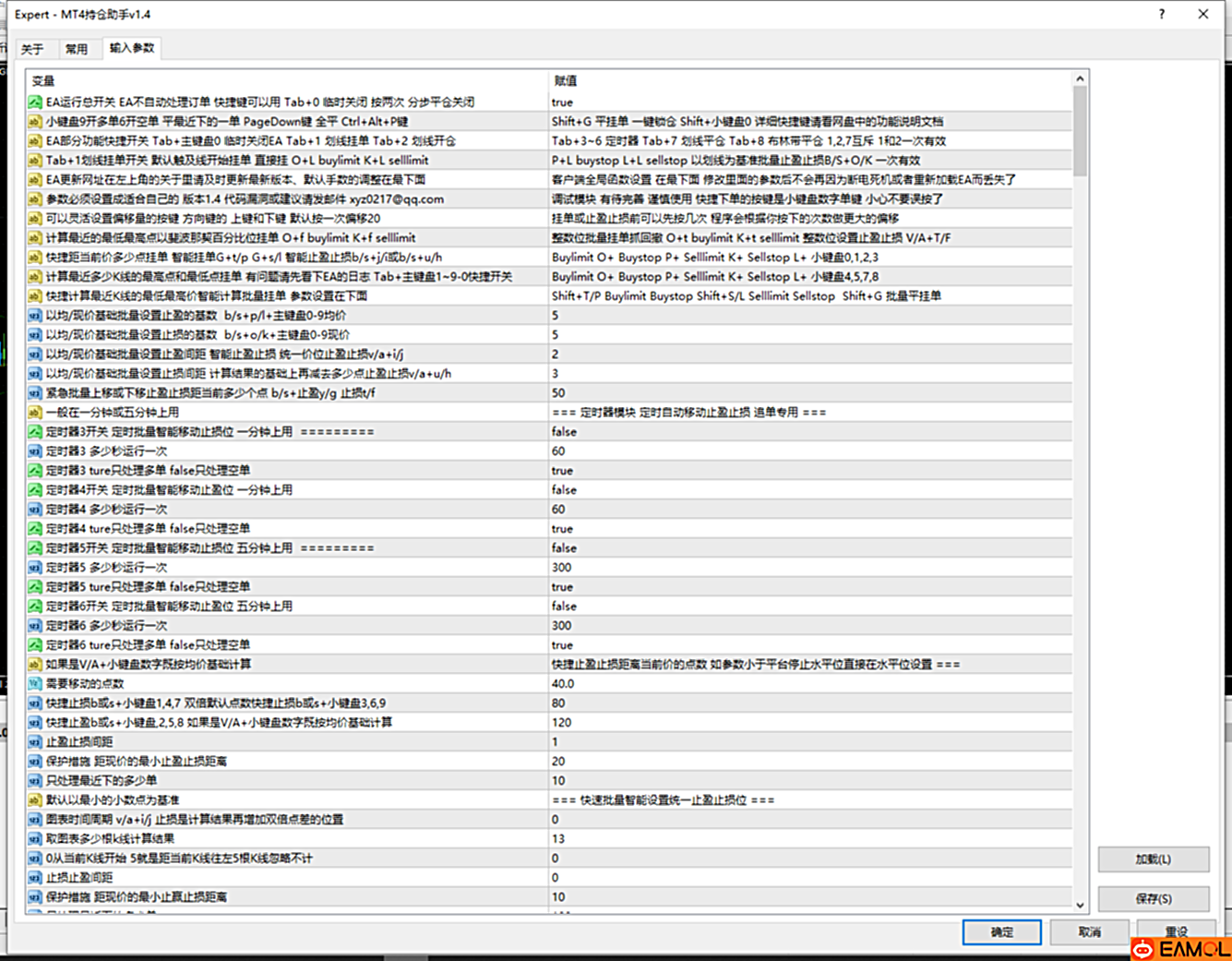Click the EAMOL logo in the corner
Viewport: 1232px width, 961px height.
[1181, 948]
